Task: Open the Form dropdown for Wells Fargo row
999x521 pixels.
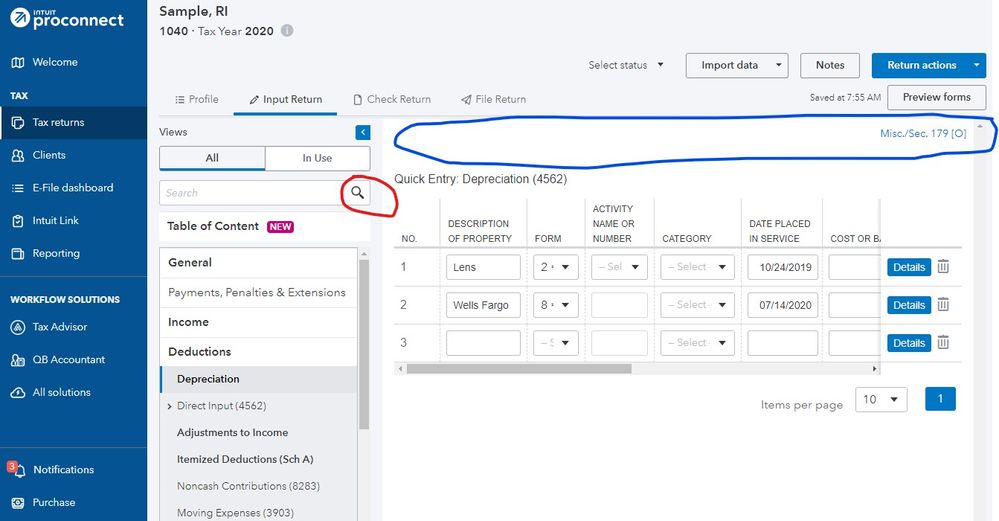Action: tap(556, 305)
